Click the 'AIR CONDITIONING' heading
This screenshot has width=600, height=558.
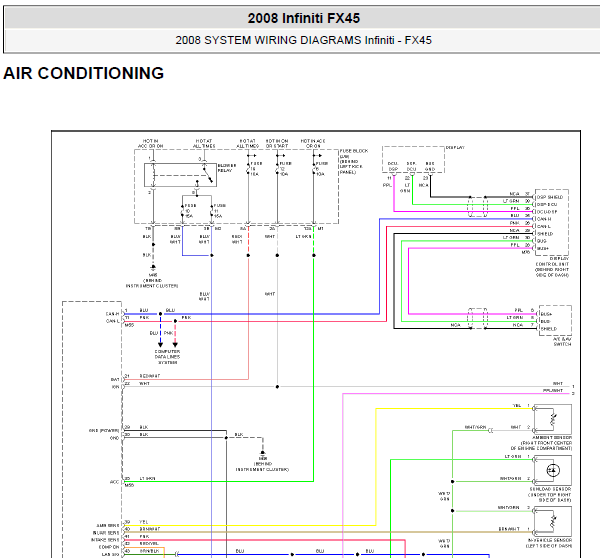point(83,73)
